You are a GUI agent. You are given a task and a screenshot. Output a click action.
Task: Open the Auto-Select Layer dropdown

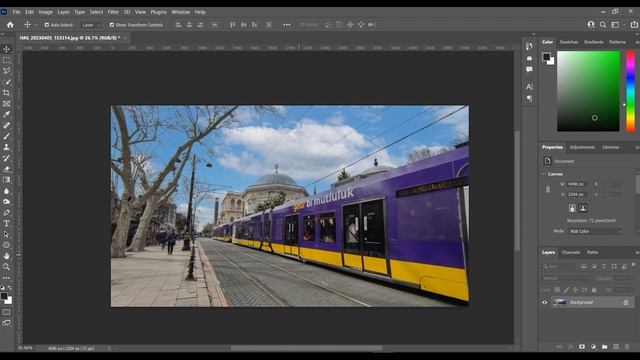coord(90,25)
